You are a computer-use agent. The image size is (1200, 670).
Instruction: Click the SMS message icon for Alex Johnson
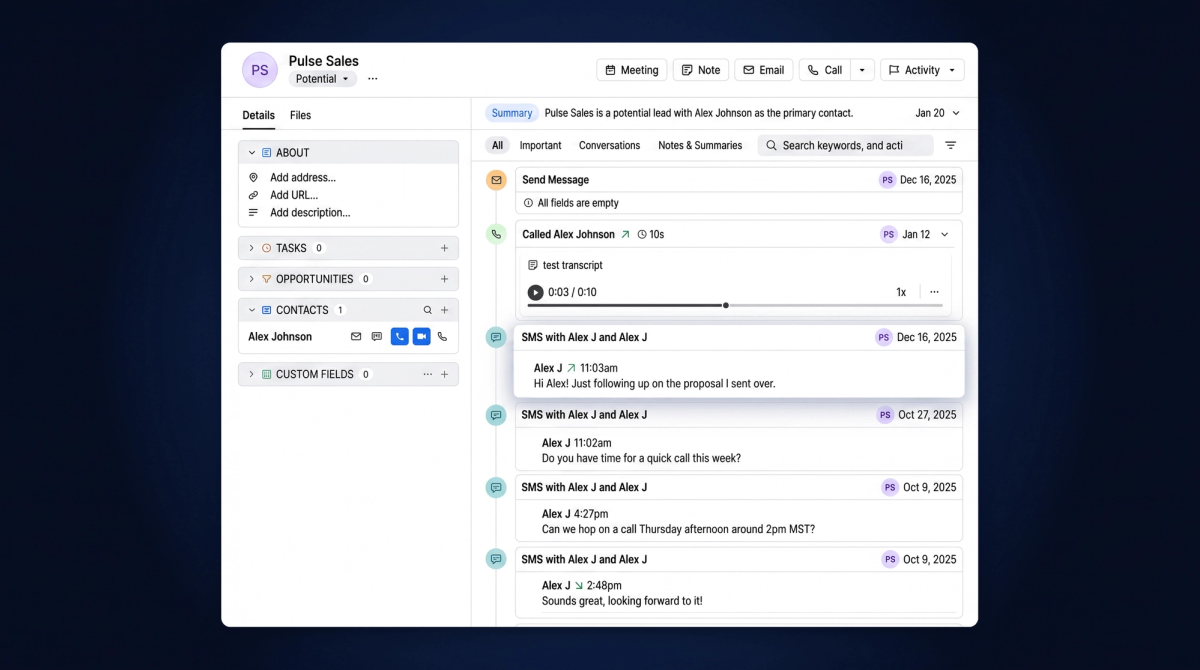pyautogui.click(x=377, y=337)
